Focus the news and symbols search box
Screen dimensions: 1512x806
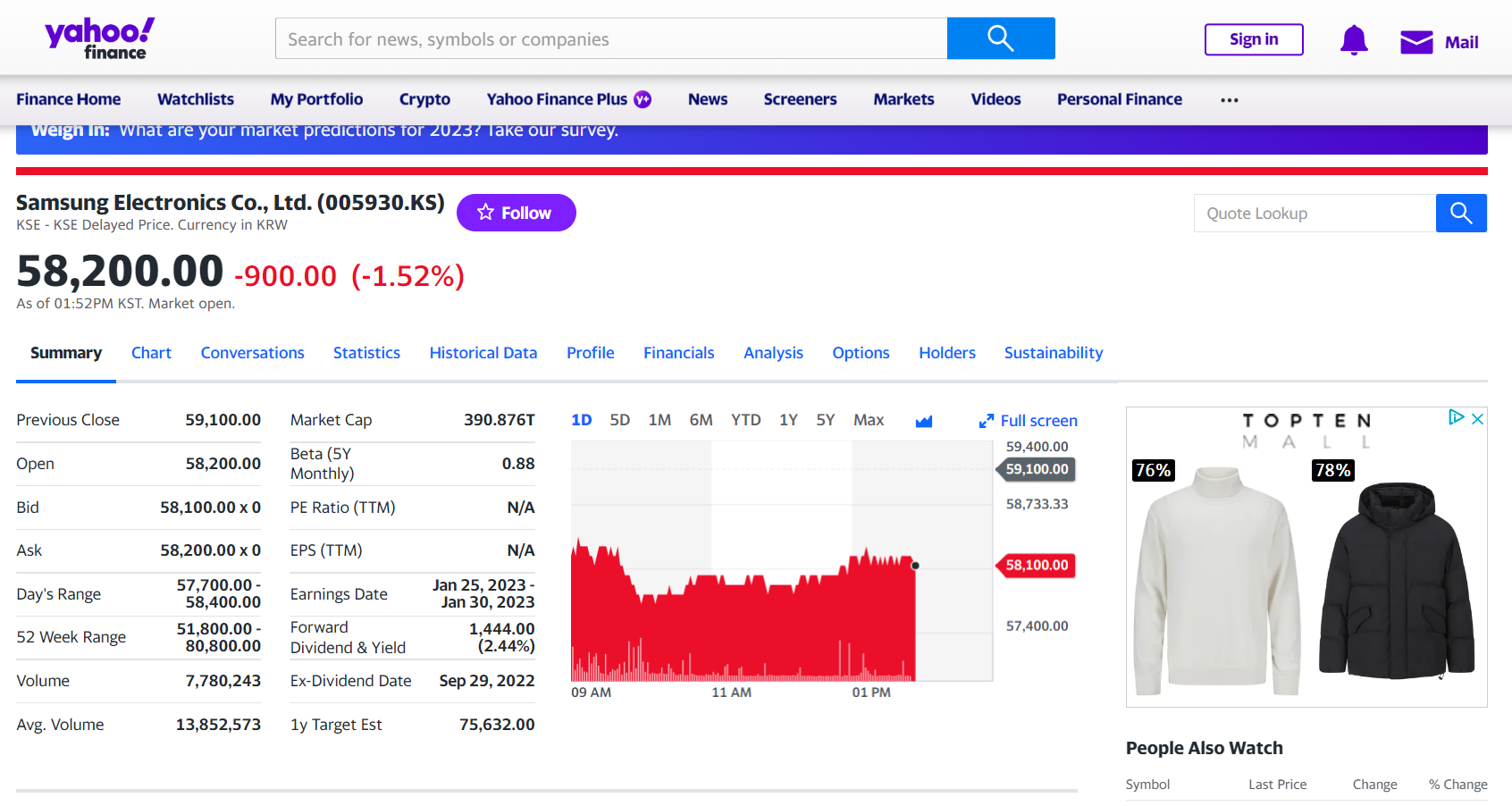[x=611, y=38]
